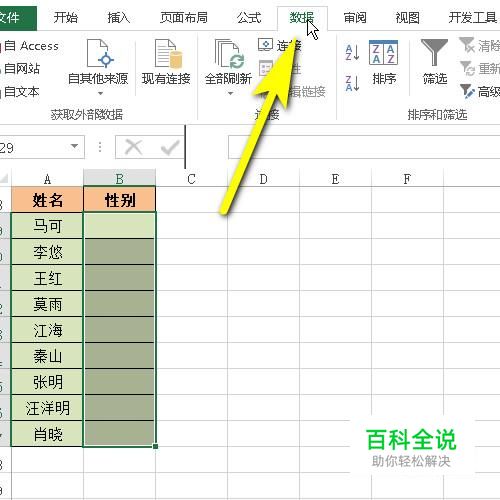Image resolution: width=500 pixels, height=500 pixels.
Task: Select column B header
Action: pyautogui.click(x=119, y=179)
